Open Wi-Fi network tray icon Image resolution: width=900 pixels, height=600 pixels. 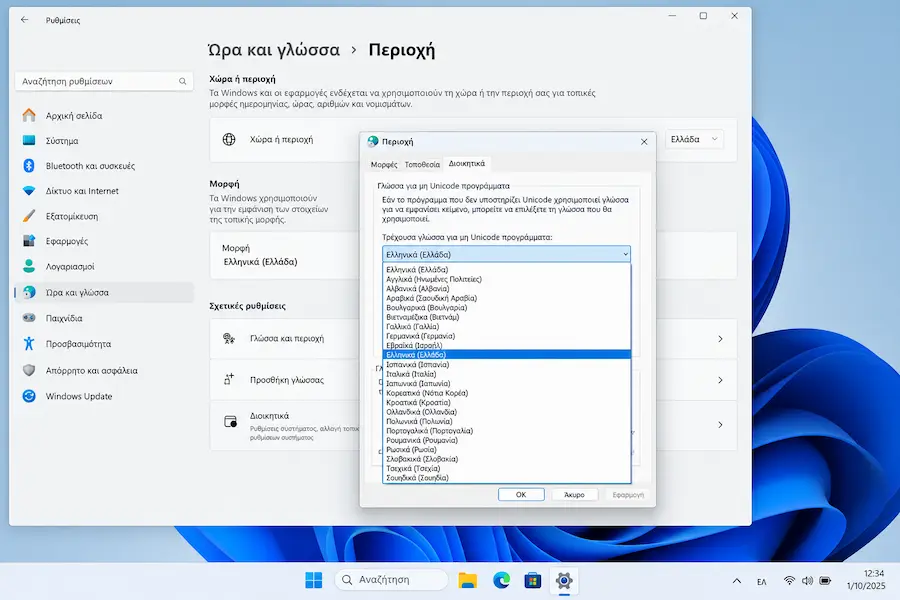coord(789,581)
